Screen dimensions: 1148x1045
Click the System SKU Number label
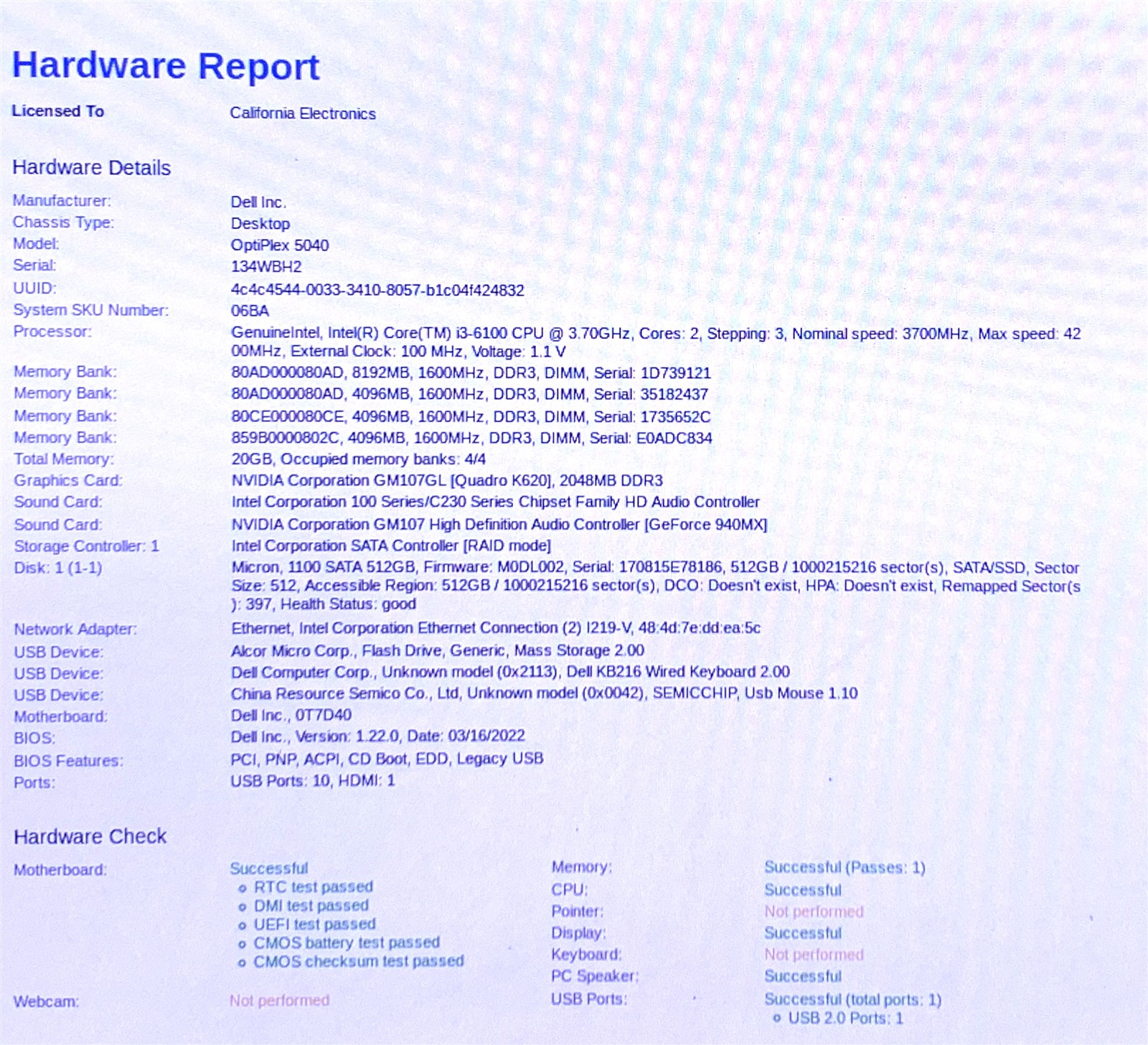point(91,310)
